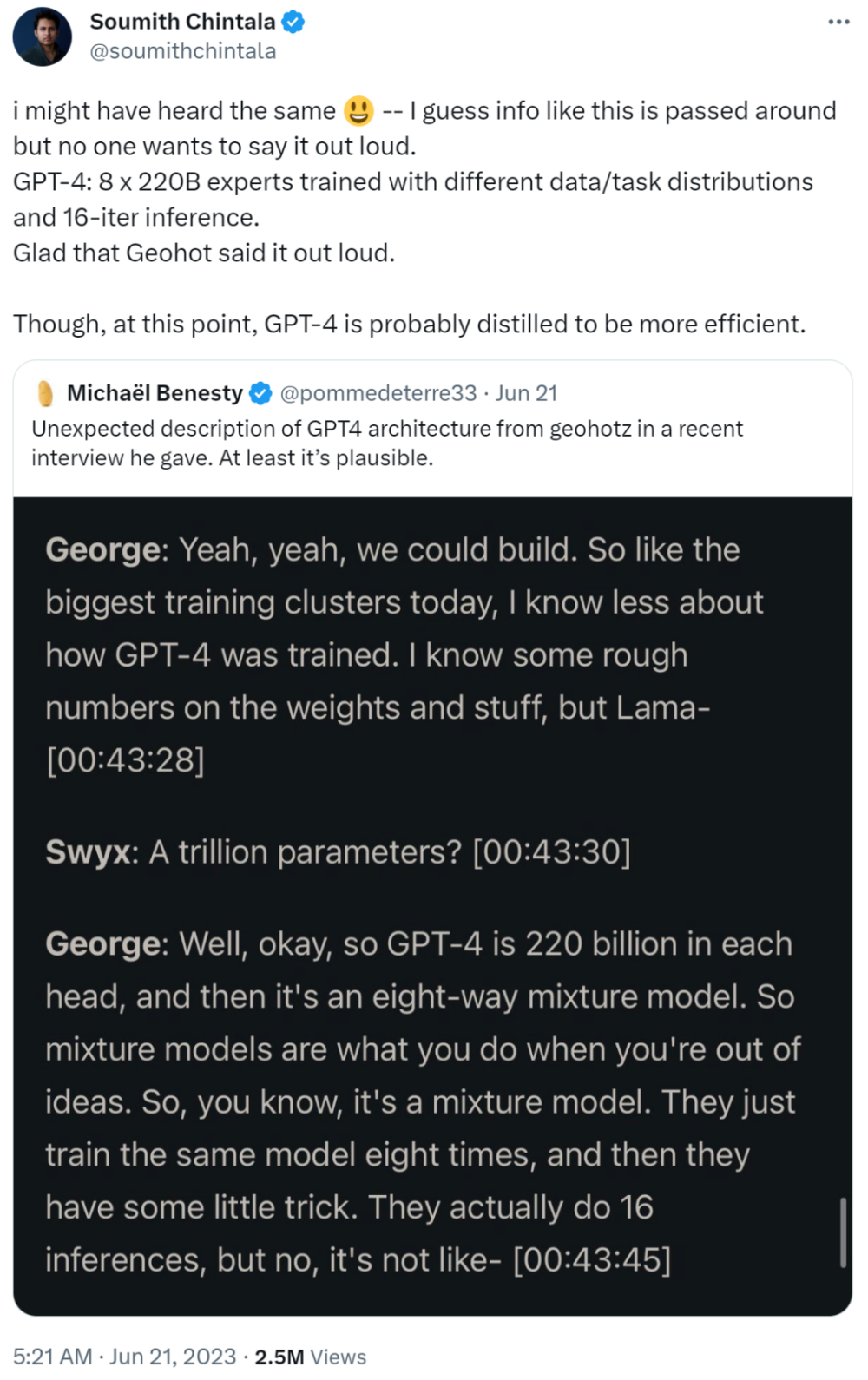
Task: Click the Swyx line about trillion parameters
Action: 338,852
